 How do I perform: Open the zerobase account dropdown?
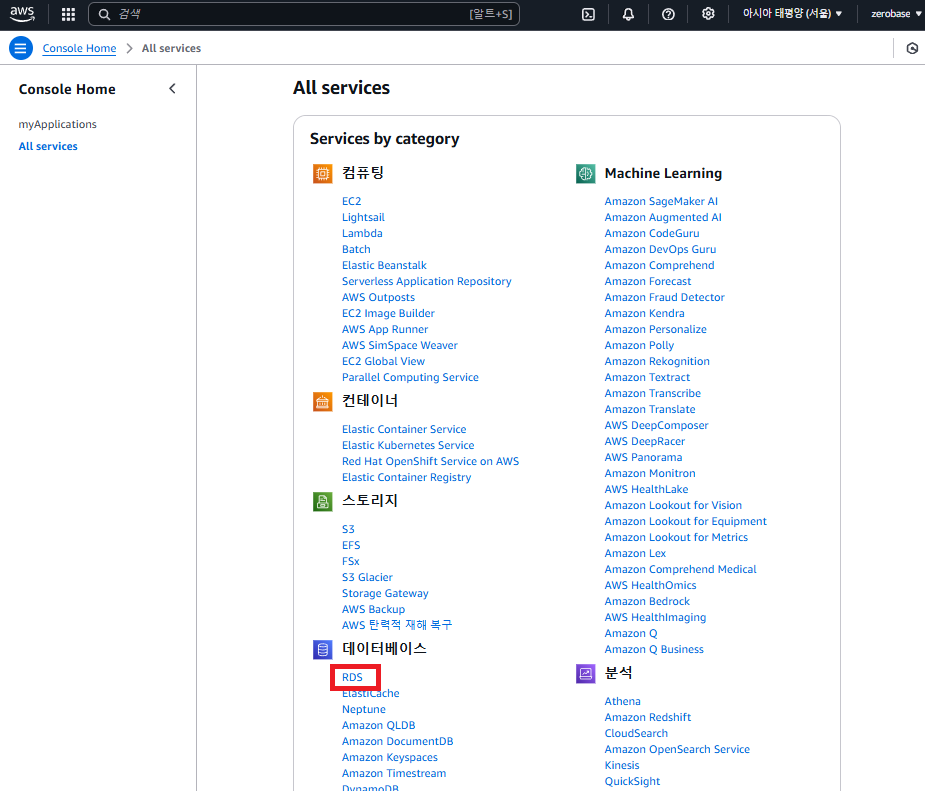point(896,14)
